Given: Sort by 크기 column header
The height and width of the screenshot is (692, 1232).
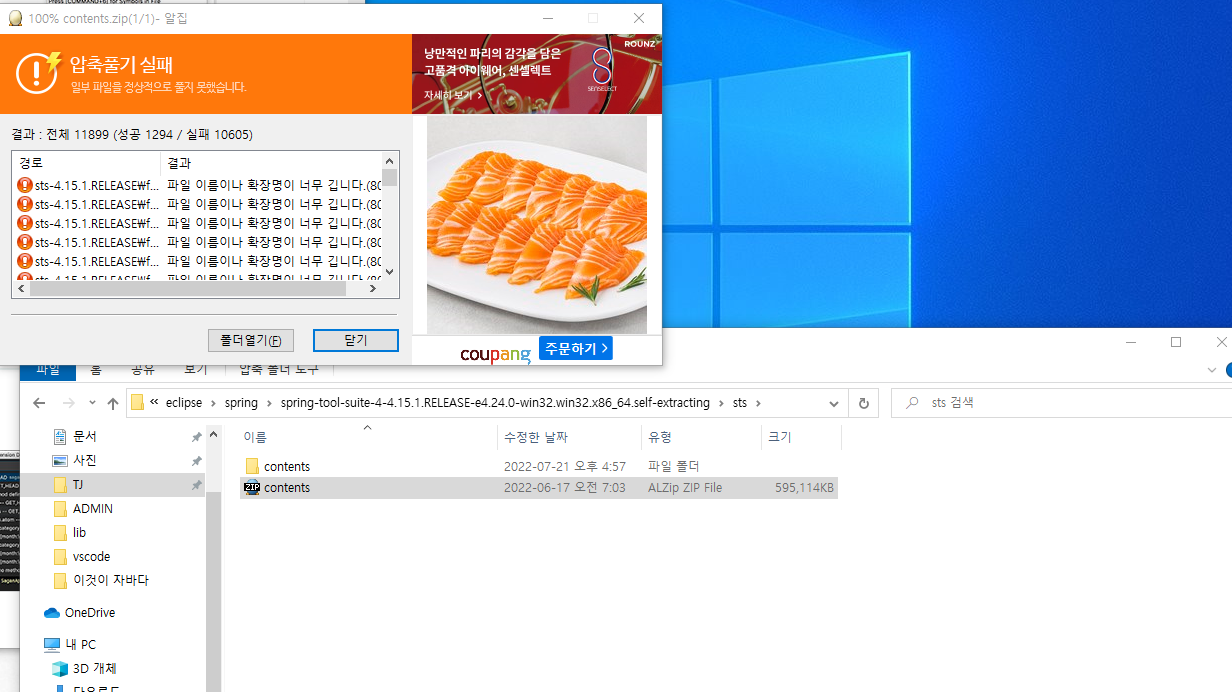Looking at the screenshot, I should coord(800,437).
